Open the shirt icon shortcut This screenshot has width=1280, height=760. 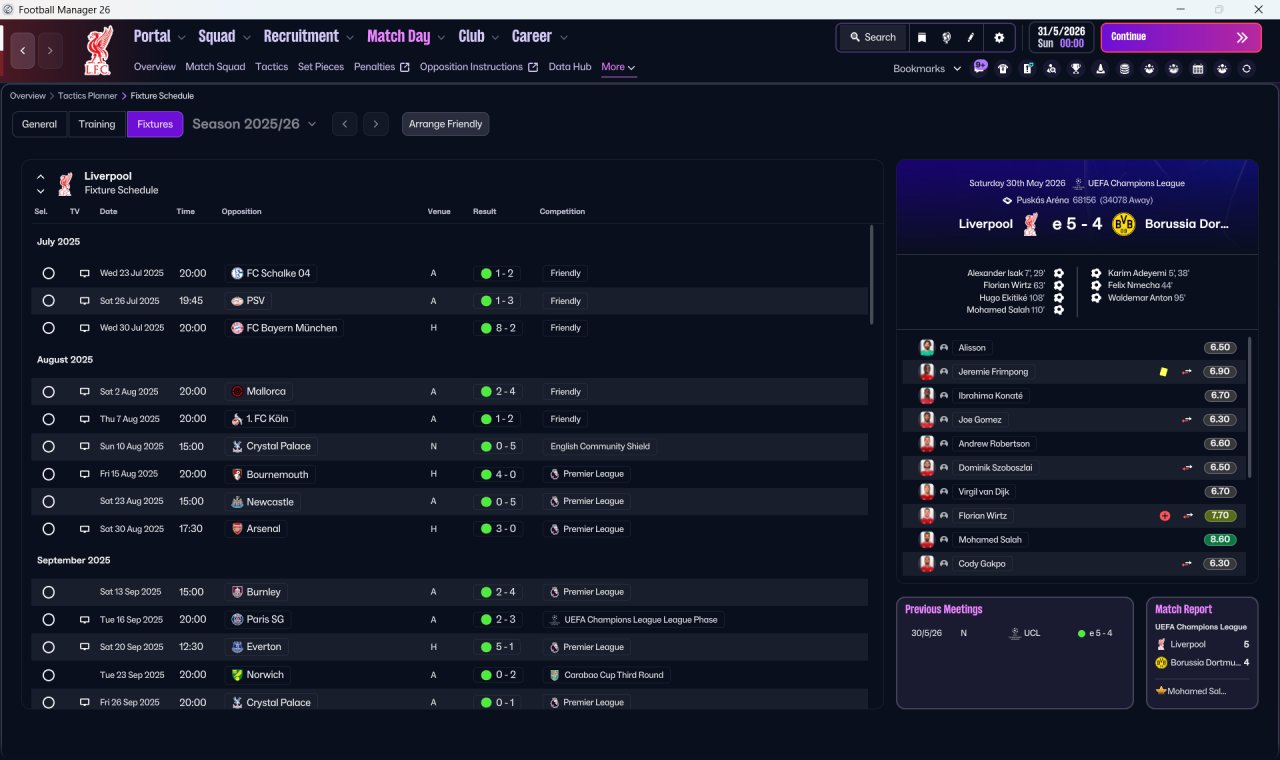click(1003, 69)
